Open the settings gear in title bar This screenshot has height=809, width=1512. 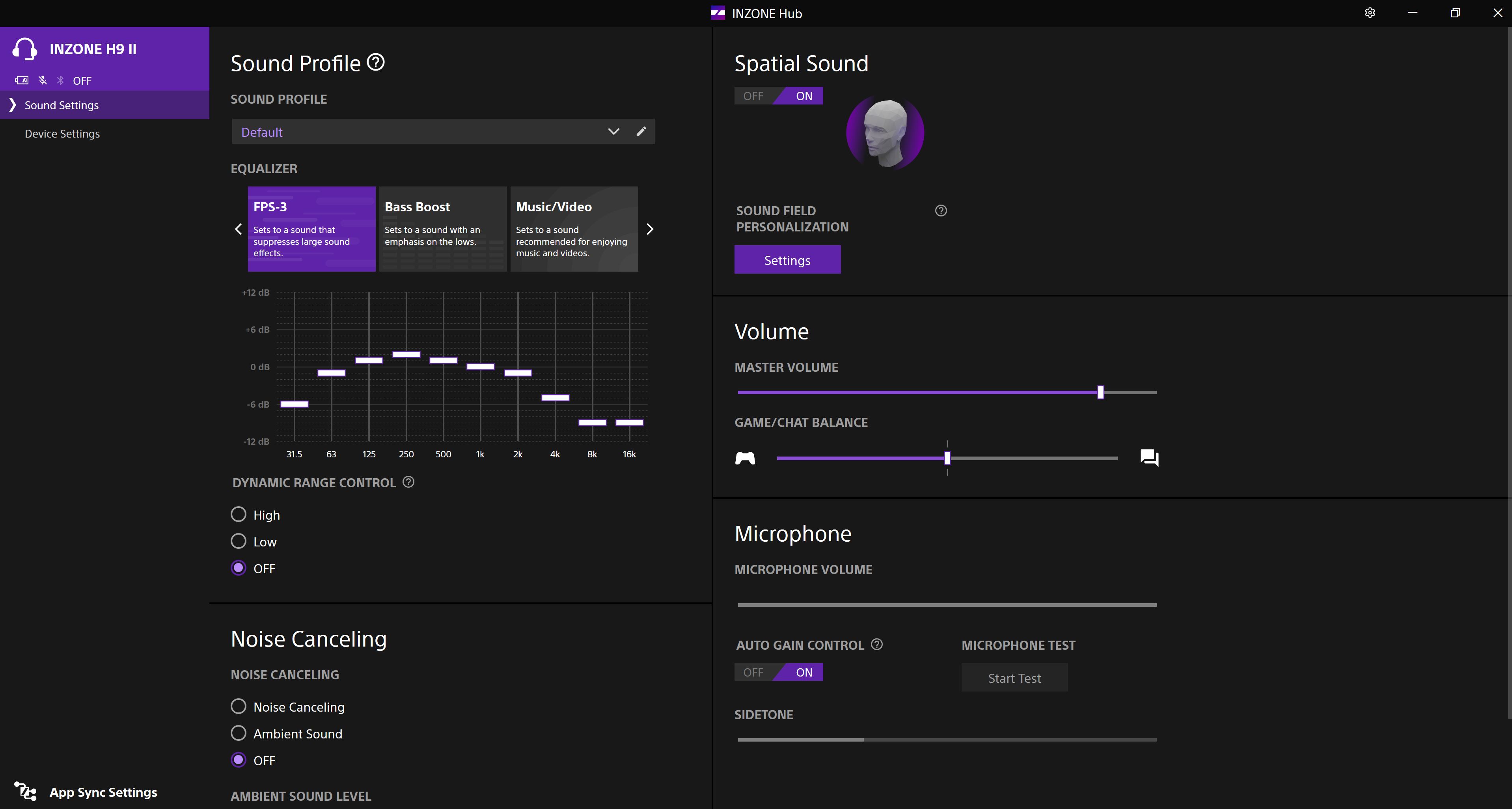[x=1369, y=13]
